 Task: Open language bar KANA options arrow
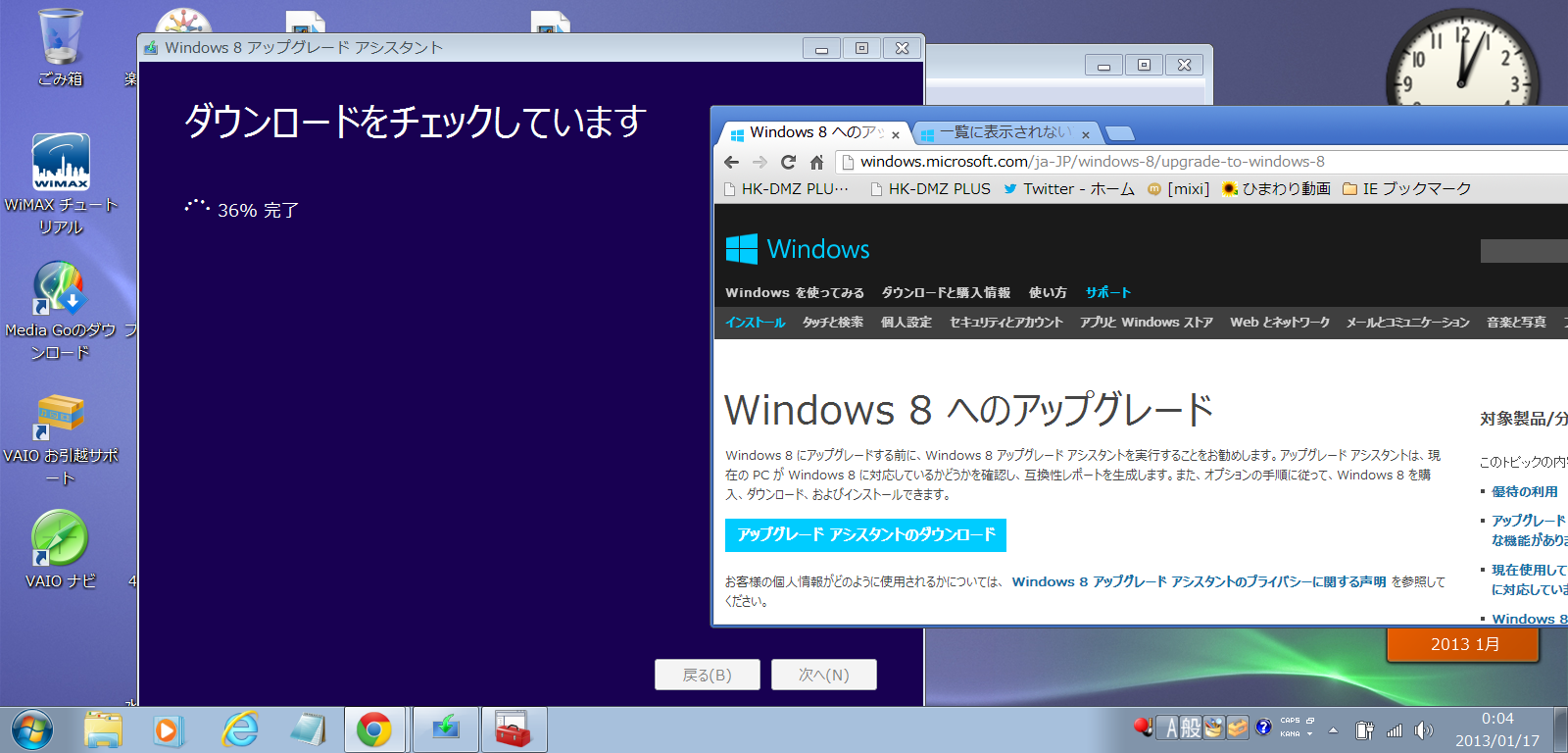(1309, 733)
